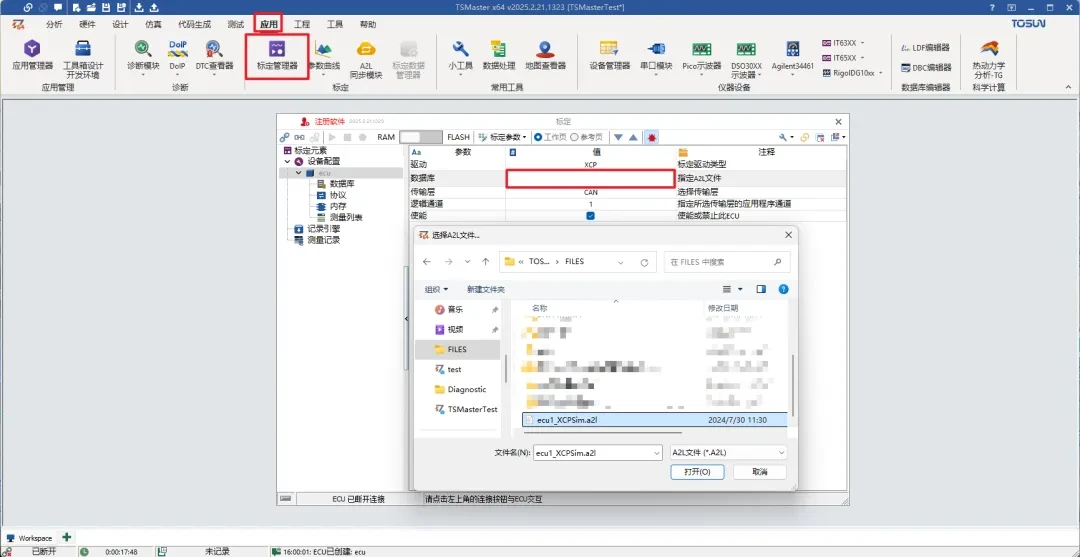Open the Pico示波器 oscilloscope tool
Image resolution: width=1080 pixels, height=557 pixels.
point(701,54)
